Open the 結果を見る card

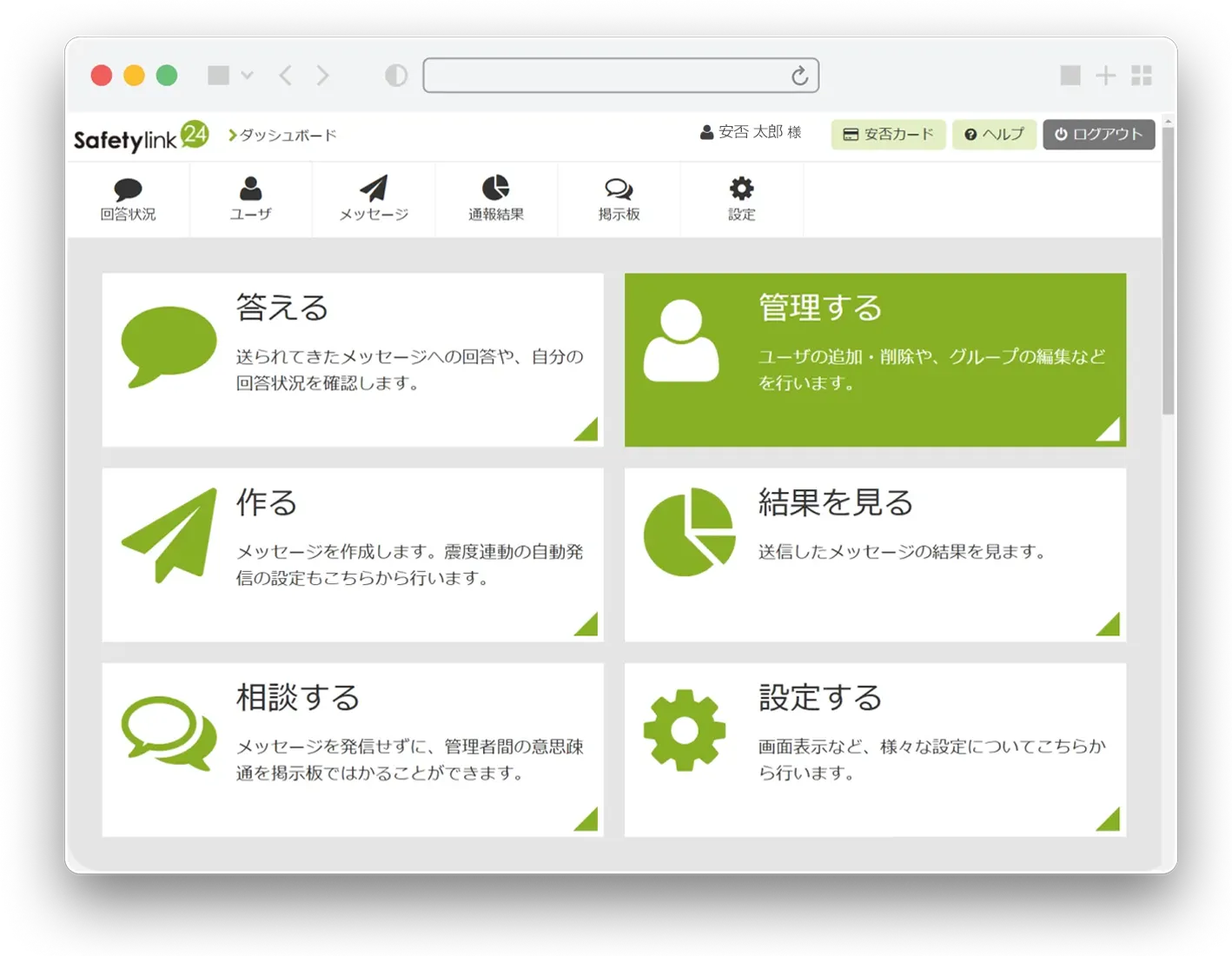(x=875, y=554)
